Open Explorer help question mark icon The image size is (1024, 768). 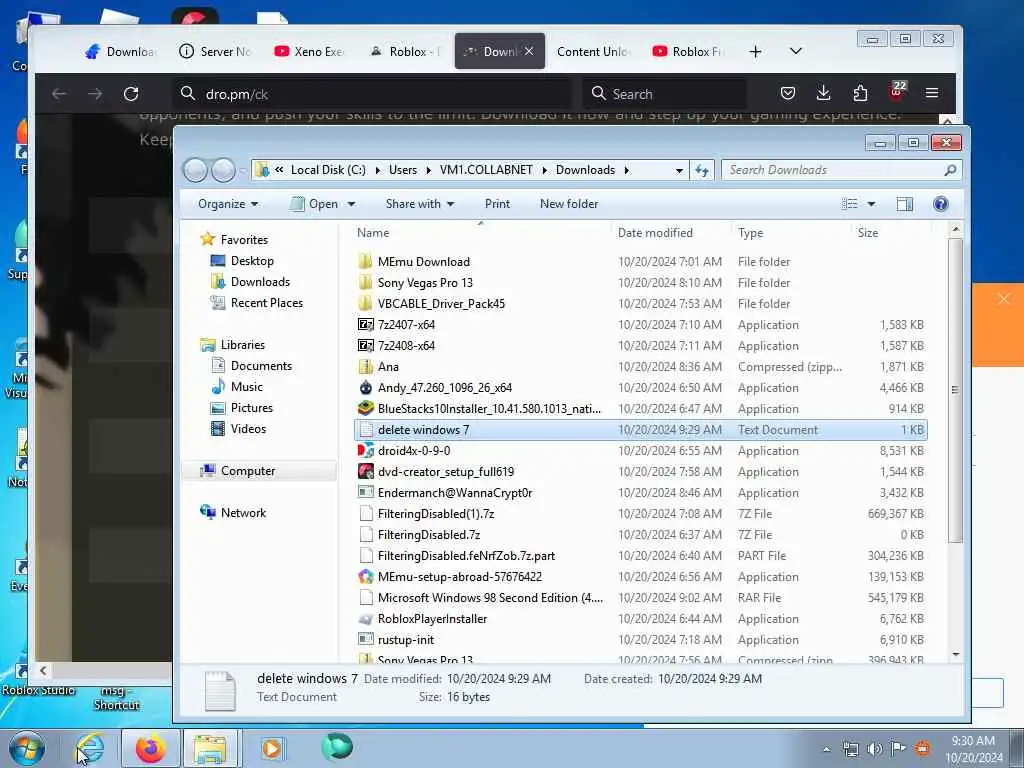940,204
